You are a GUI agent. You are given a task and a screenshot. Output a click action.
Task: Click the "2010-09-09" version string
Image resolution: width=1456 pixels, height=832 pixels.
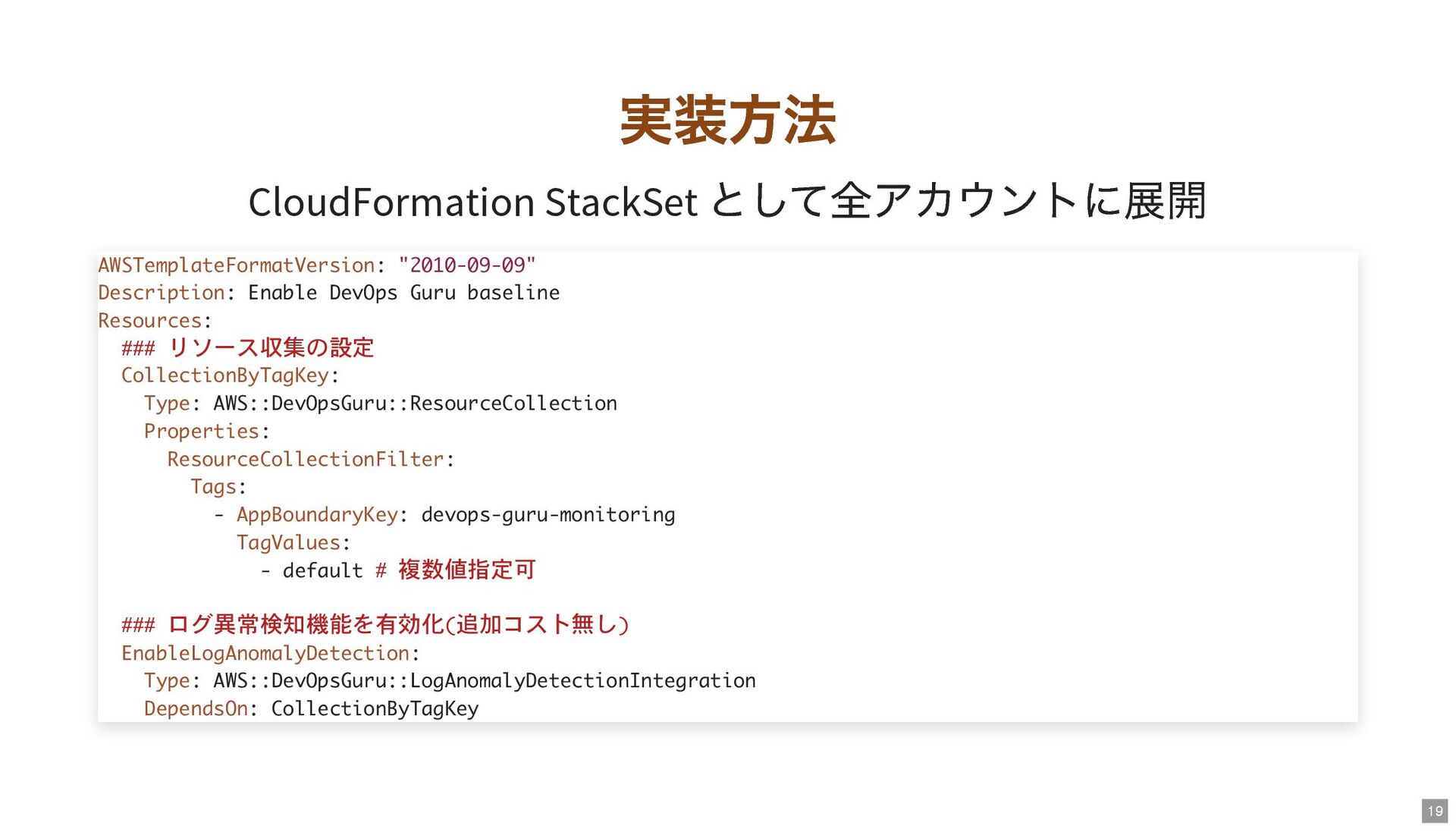(466, 265)
